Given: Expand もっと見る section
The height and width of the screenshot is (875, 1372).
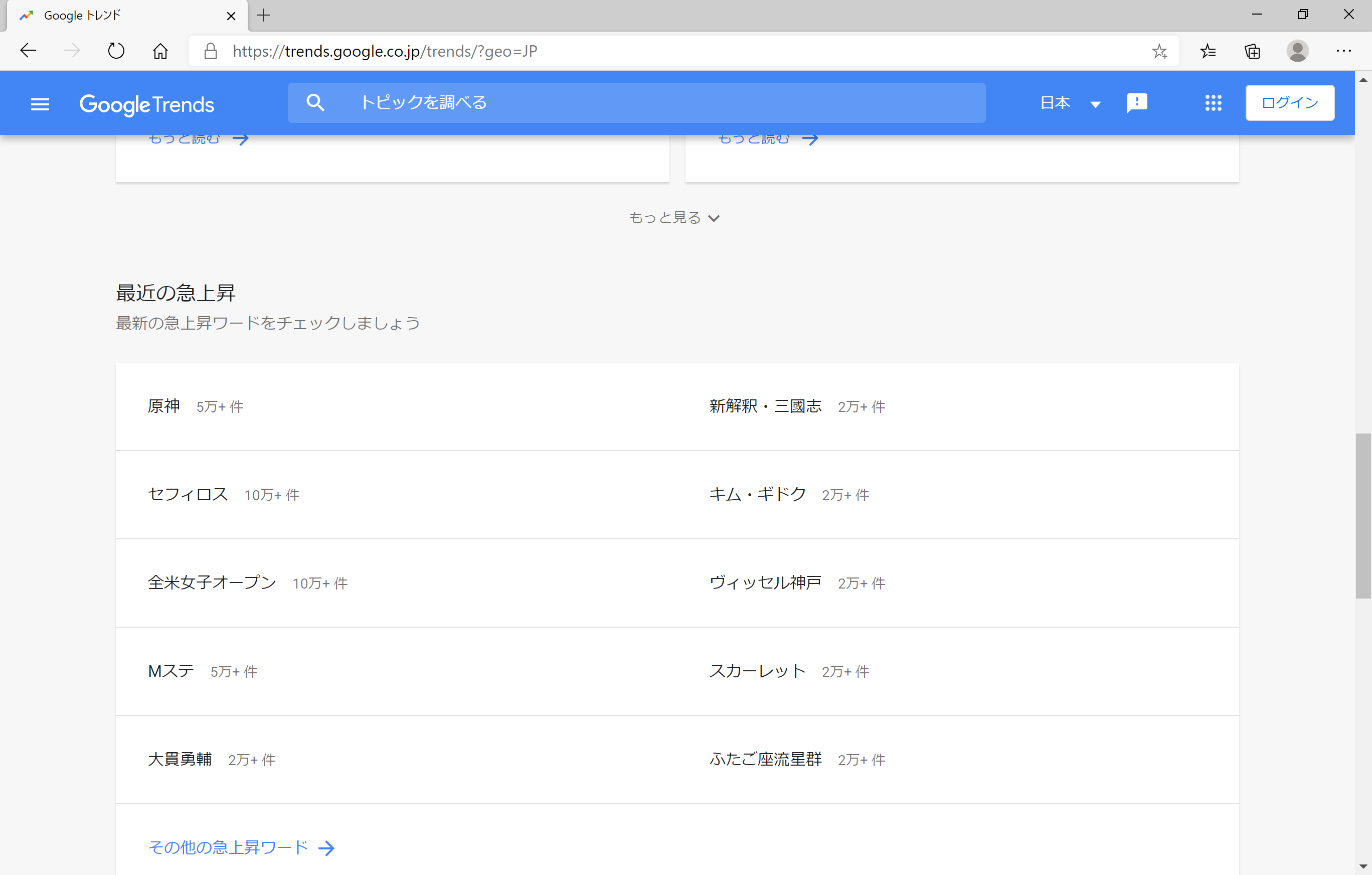Looking at the screenshot, I should click(x=674, y=218).
